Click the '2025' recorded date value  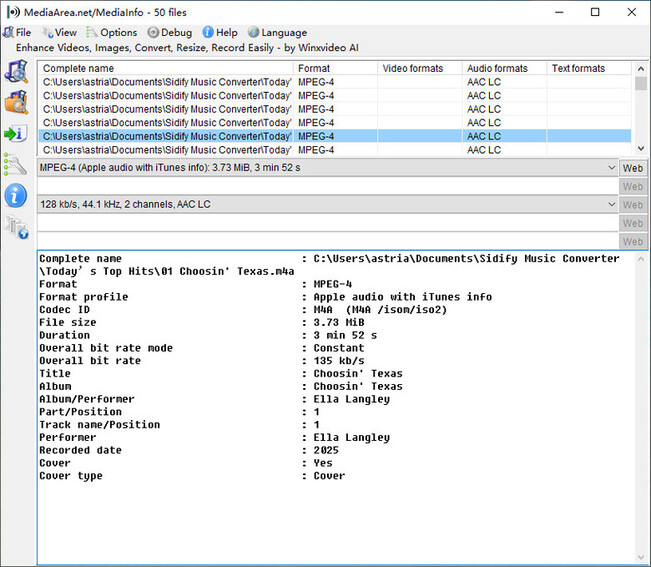pyautogui.click(x=326, y=450)
